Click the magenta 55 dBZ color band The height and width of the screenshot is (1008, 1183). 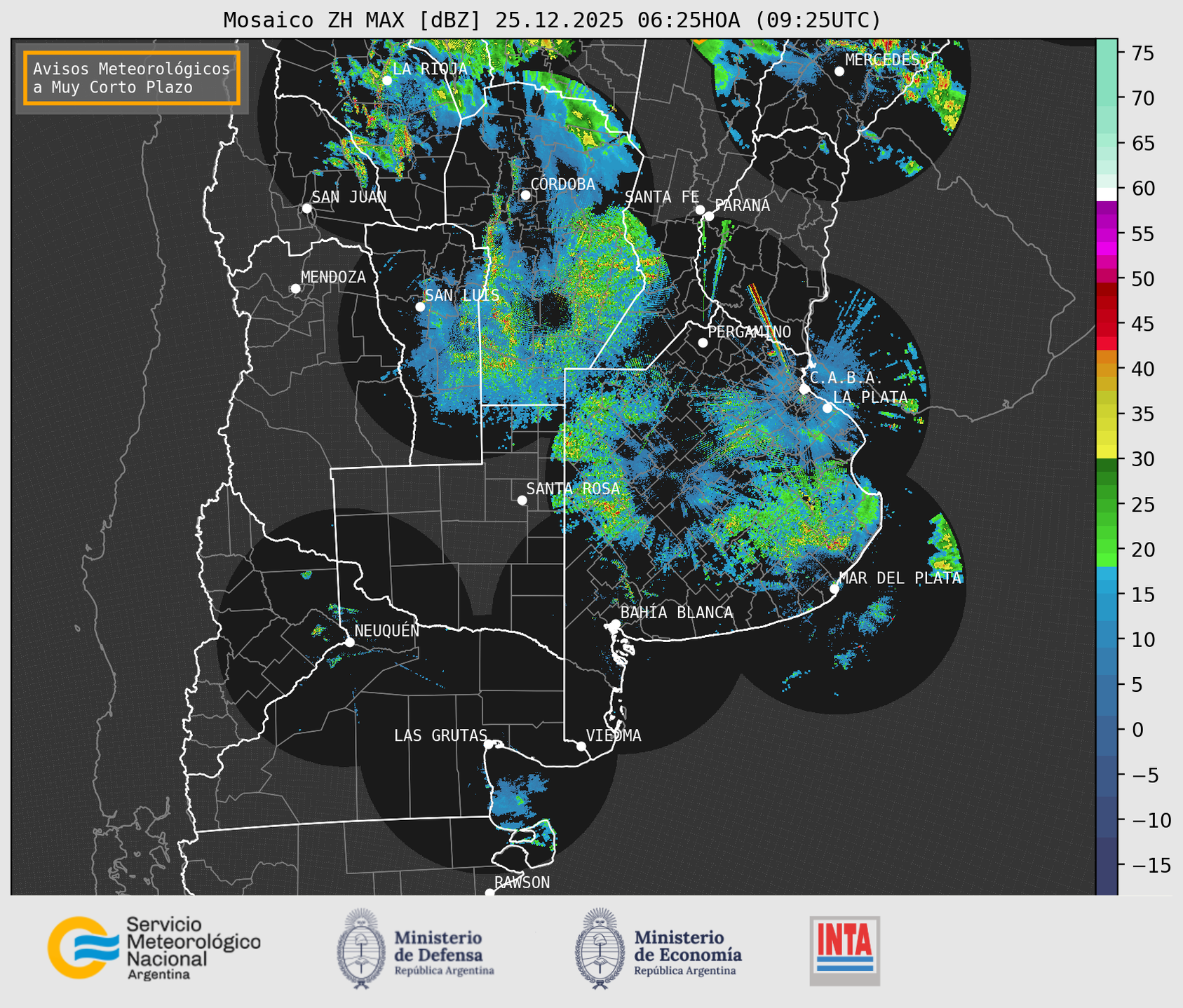(1107, 234)
